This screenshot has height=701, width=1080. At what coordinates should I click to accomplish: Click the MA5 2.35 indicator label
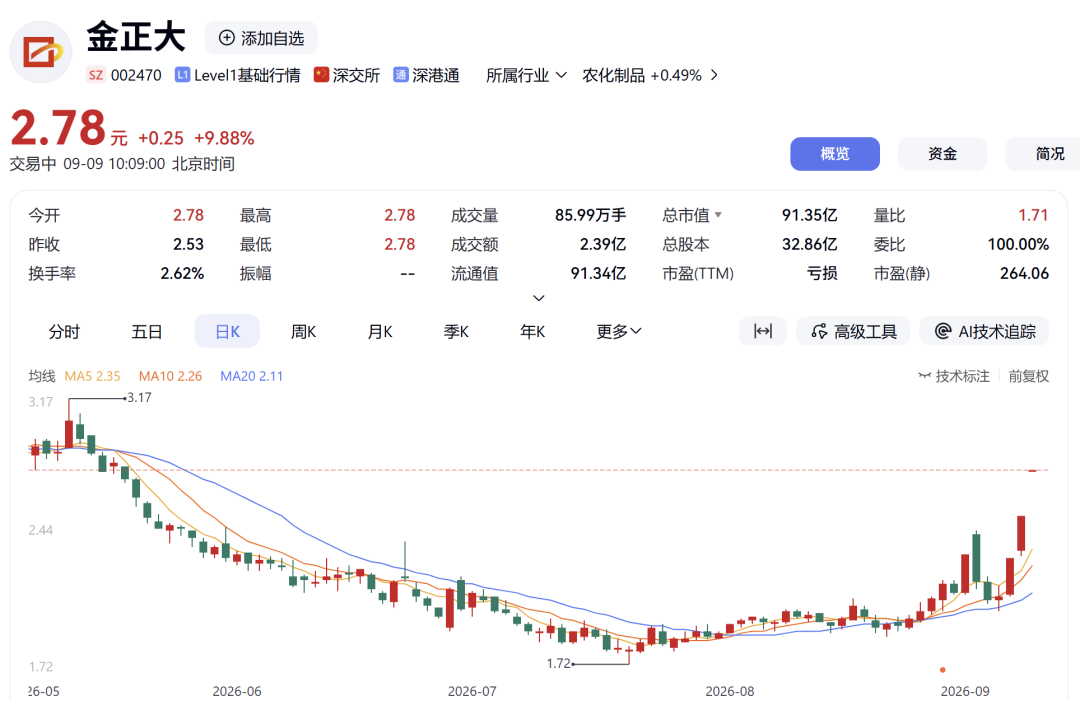click(x=92, y=376)
